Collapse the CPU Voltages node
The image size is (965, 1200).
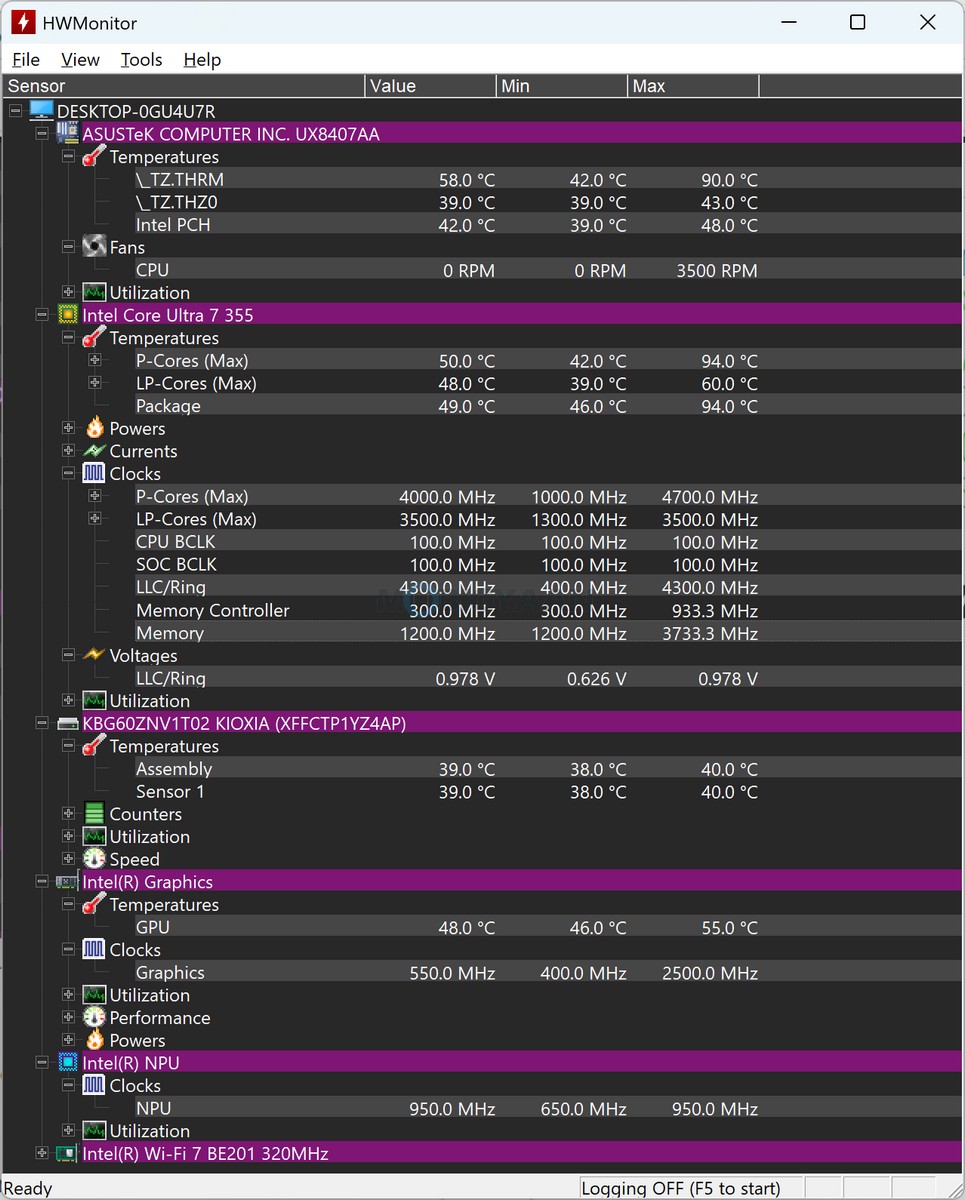coord(68,655)
